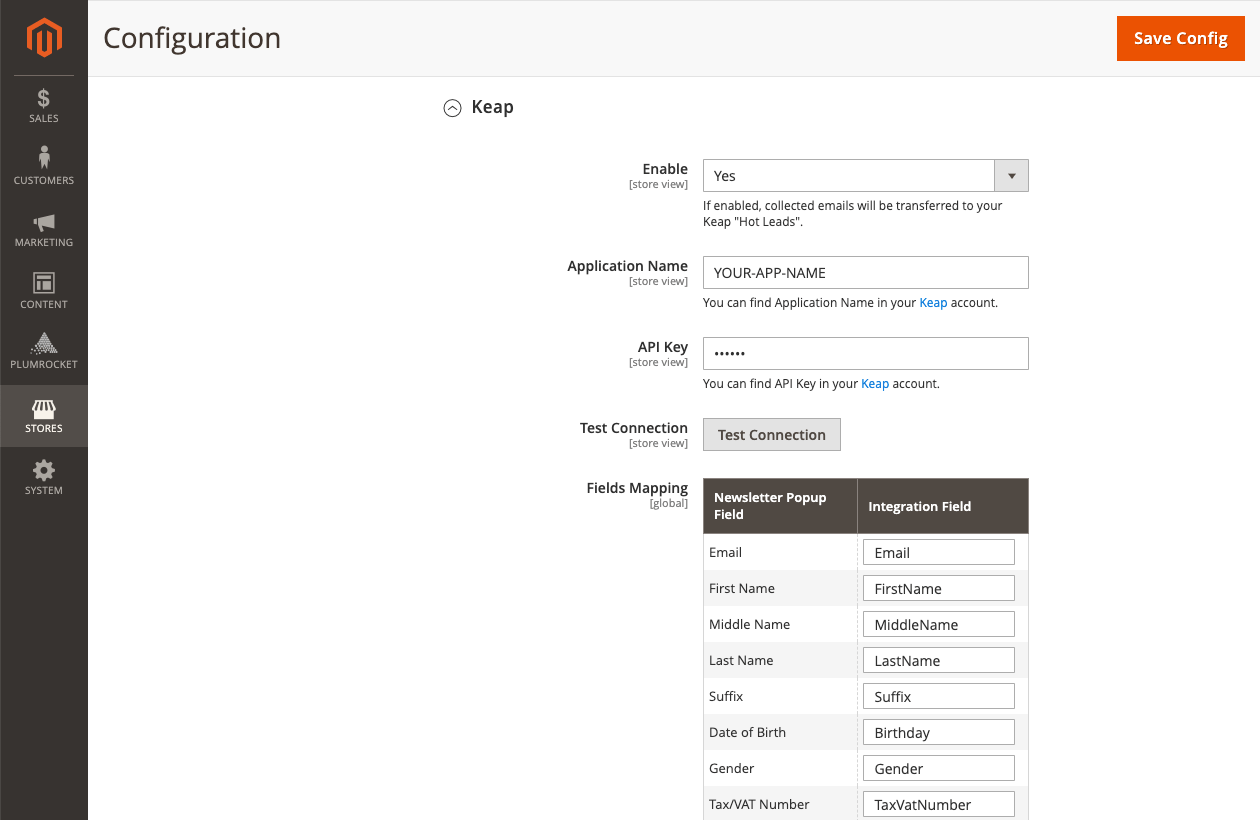Image resolution: width=1260 pixels, height=820 pixels.
Task: Open the Marketing section icon
Action: (x=43, y=227)
